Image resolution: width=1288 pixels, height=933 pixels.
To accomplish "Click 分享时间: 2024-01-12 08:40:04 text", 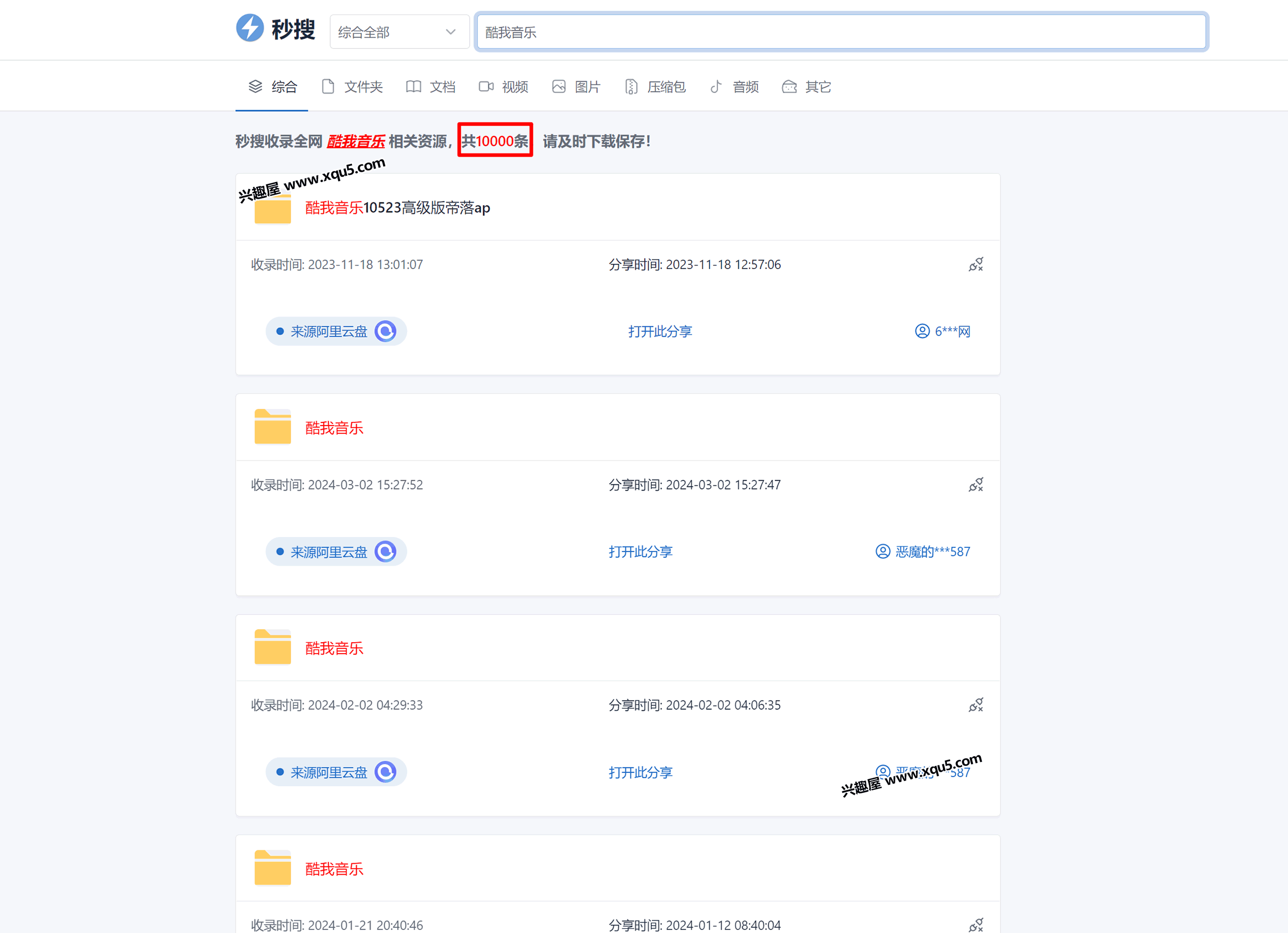I will [x=694, y=925].
